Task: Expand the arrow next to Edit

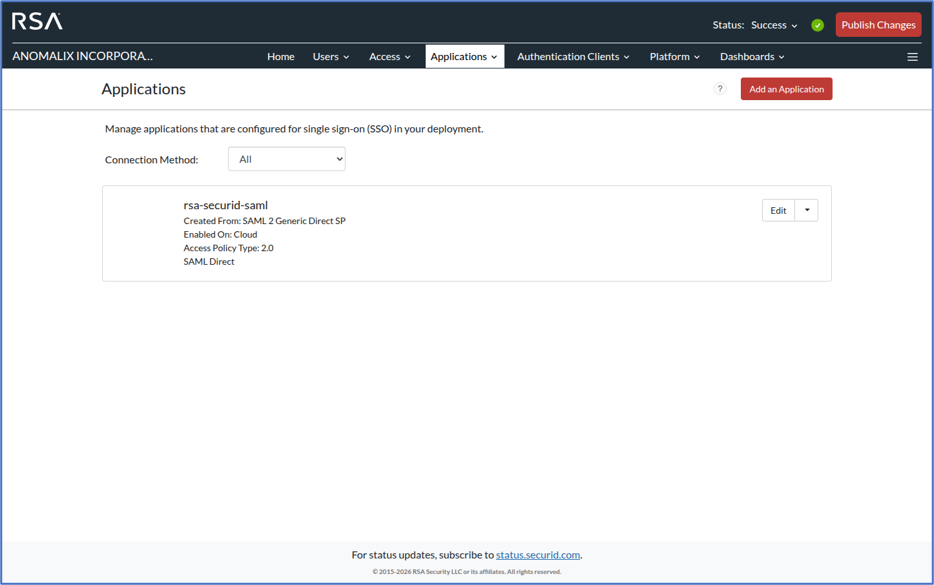Action: 807,210
